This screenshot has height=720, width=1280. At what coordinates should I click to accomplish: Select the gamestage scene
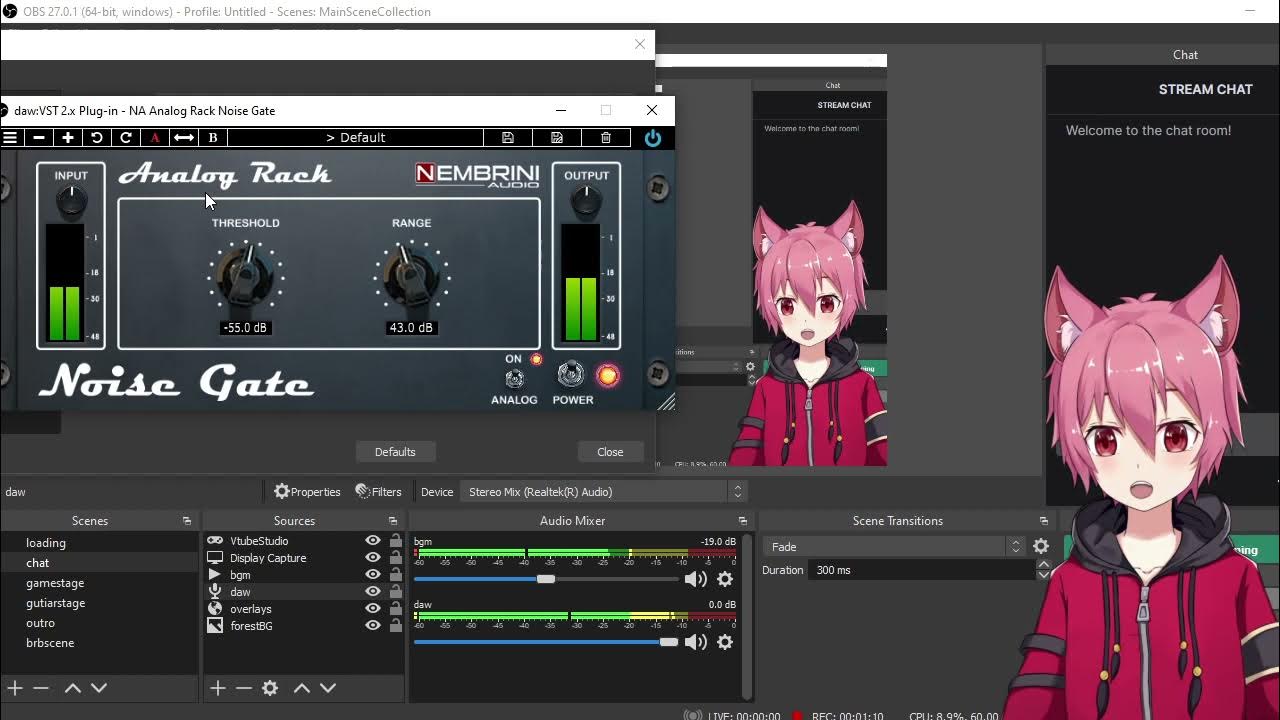click(x=100, y=583)
